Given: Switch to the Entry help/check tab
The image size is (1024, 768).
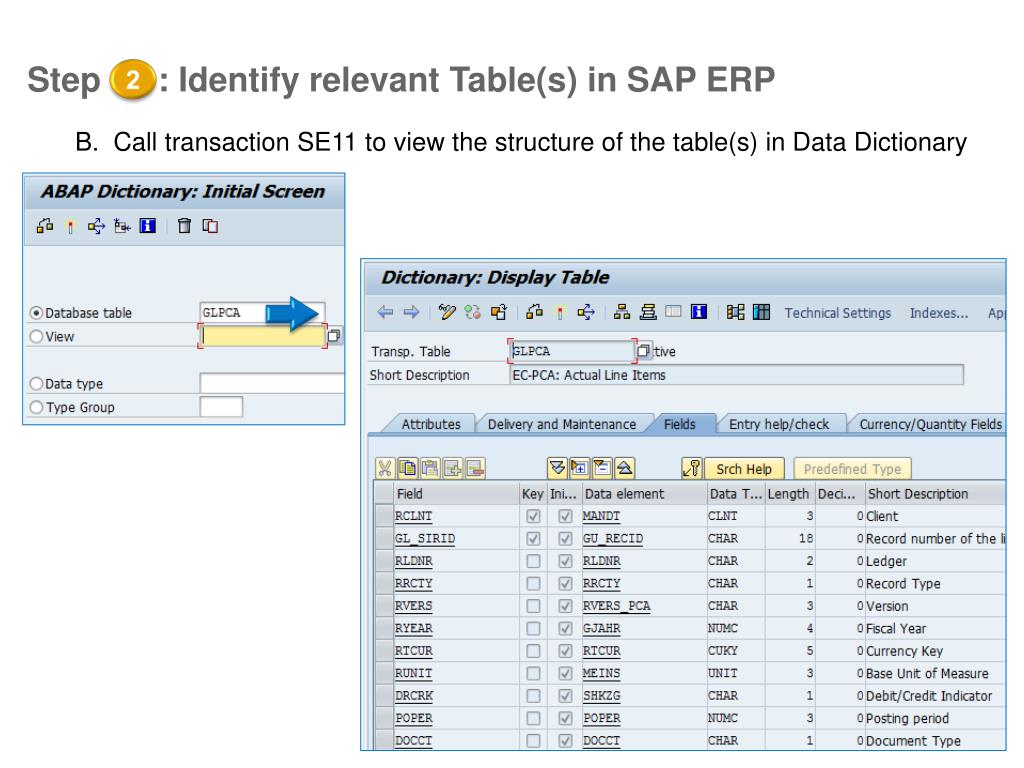Looking at the screenshot, I should (x=779, y=424).
